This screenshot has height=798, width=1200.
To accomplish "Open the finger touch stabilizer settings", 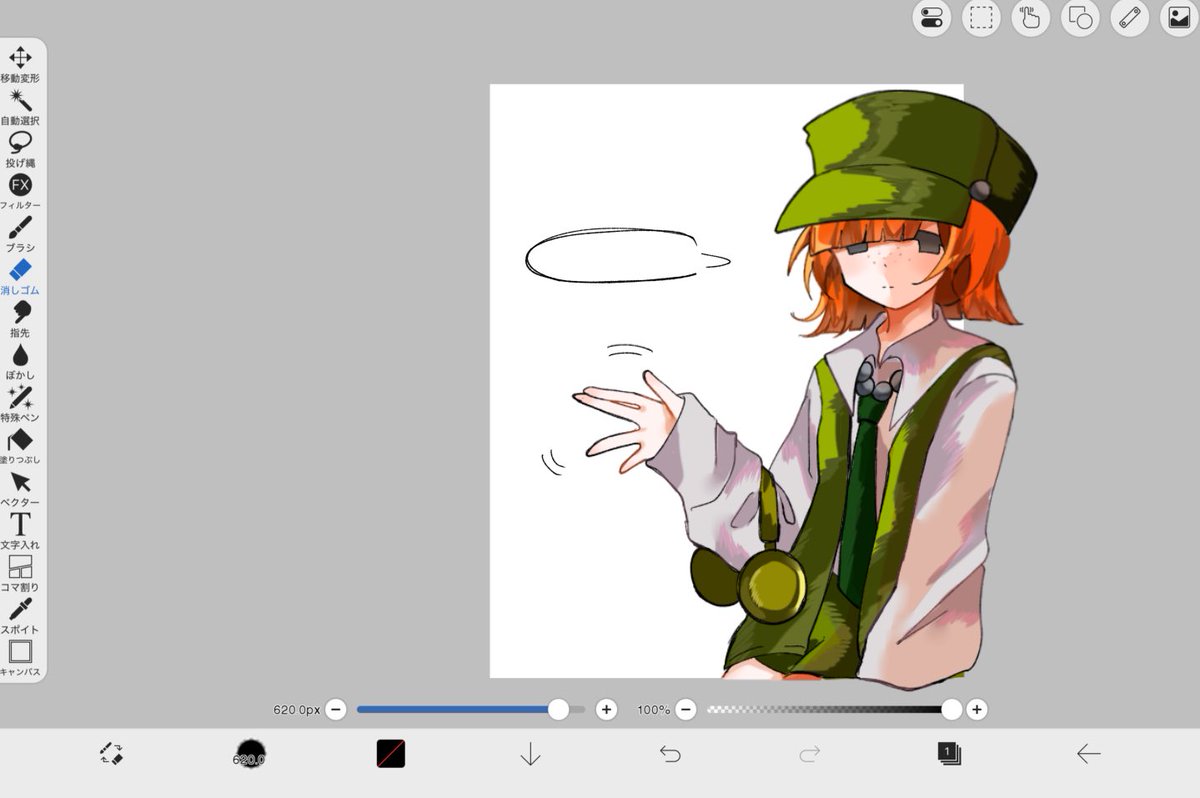I will (x=1030, y=17).
